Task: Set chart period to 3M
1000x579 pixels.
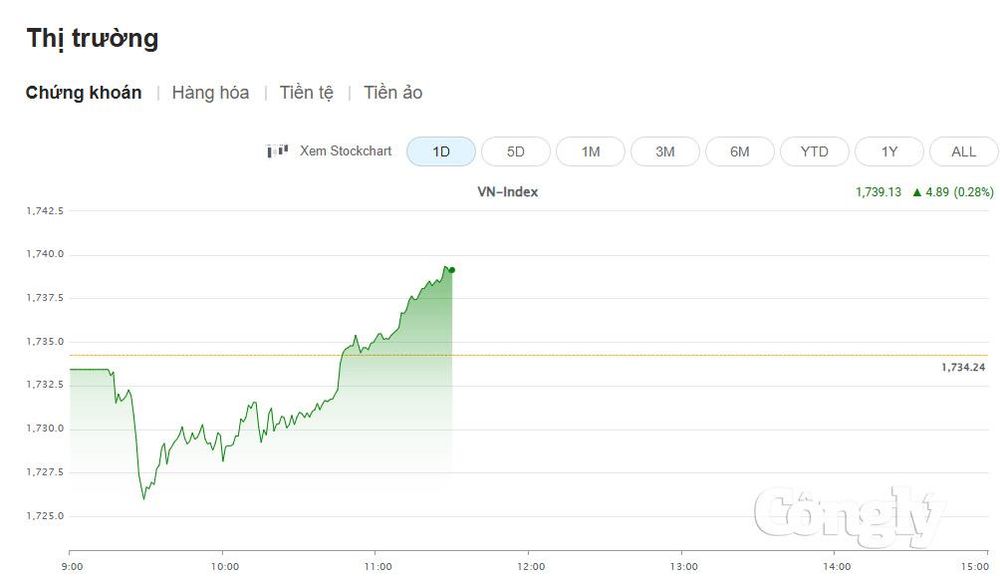Action: click(x=665, y=152)
